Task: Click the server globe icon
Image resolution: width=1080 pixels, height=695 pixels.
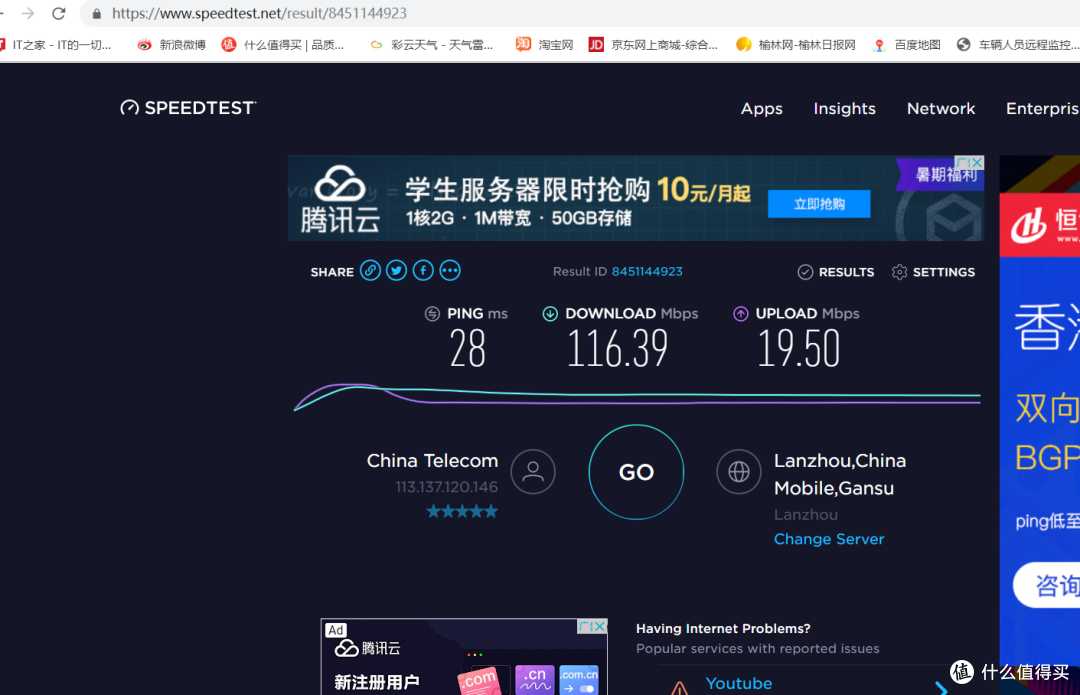Action: coord(738,472)
